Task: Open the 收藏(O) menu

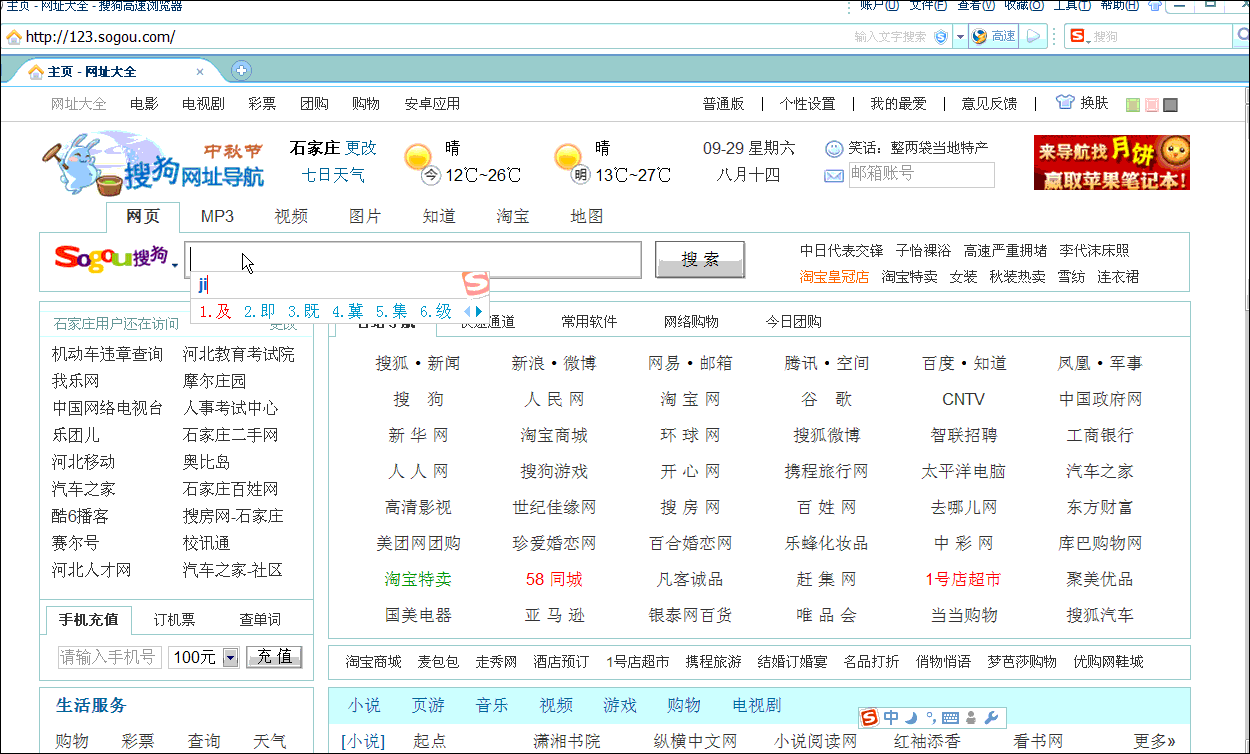Action: 1022,5
